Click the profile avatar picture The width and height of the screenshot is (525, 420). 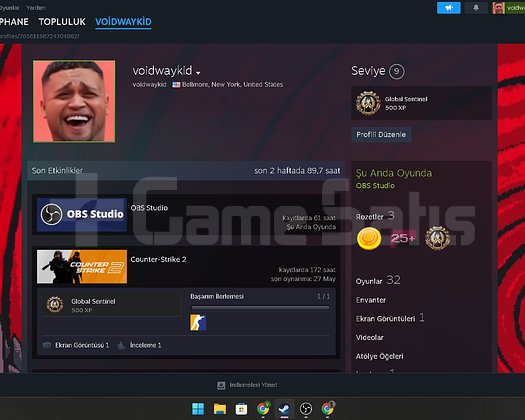coord(74,101)
